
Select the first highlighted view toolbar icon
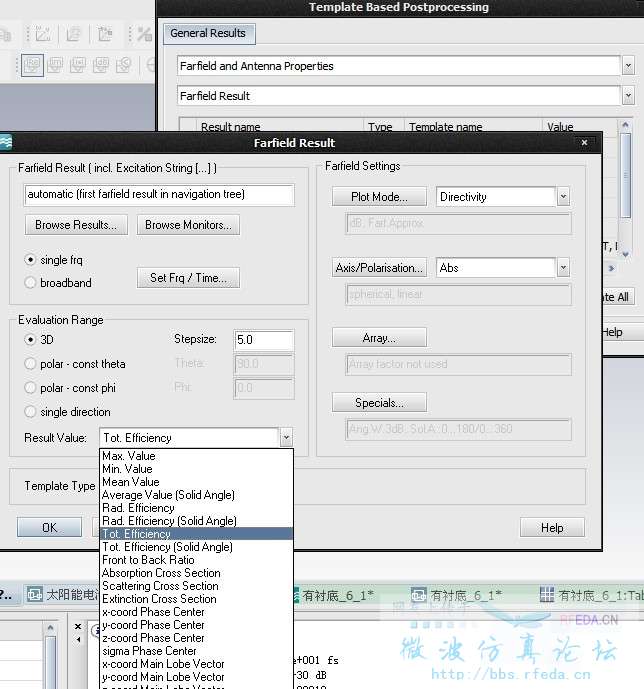point(33,65)
